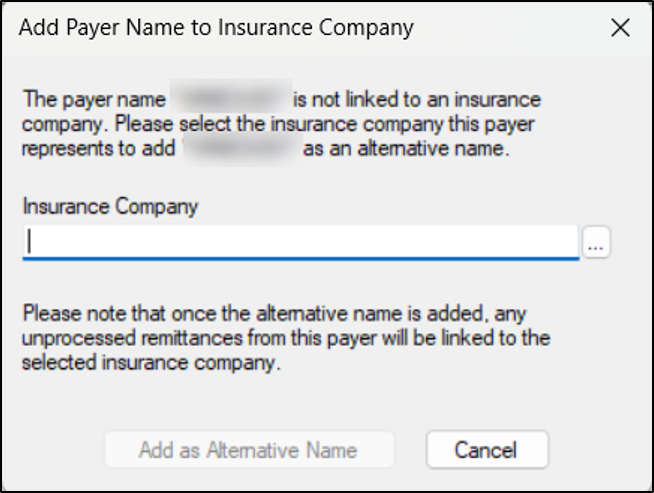Click the 'Please note' remittances paragraph
Viewport: 654px width, 493px height.
pyautogui.click(x=286, y=338)
